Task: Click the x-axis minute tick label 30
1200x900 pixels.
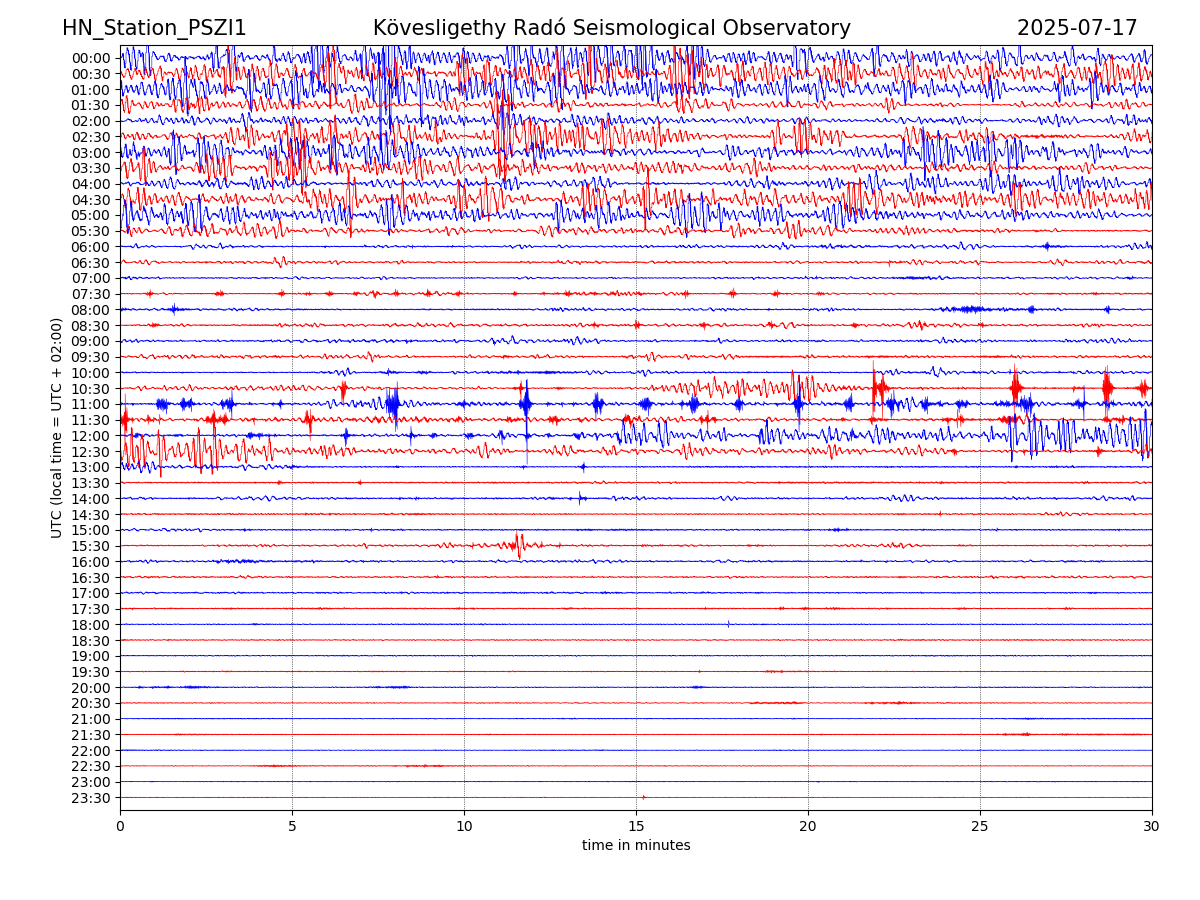Action: point(1152,827)
